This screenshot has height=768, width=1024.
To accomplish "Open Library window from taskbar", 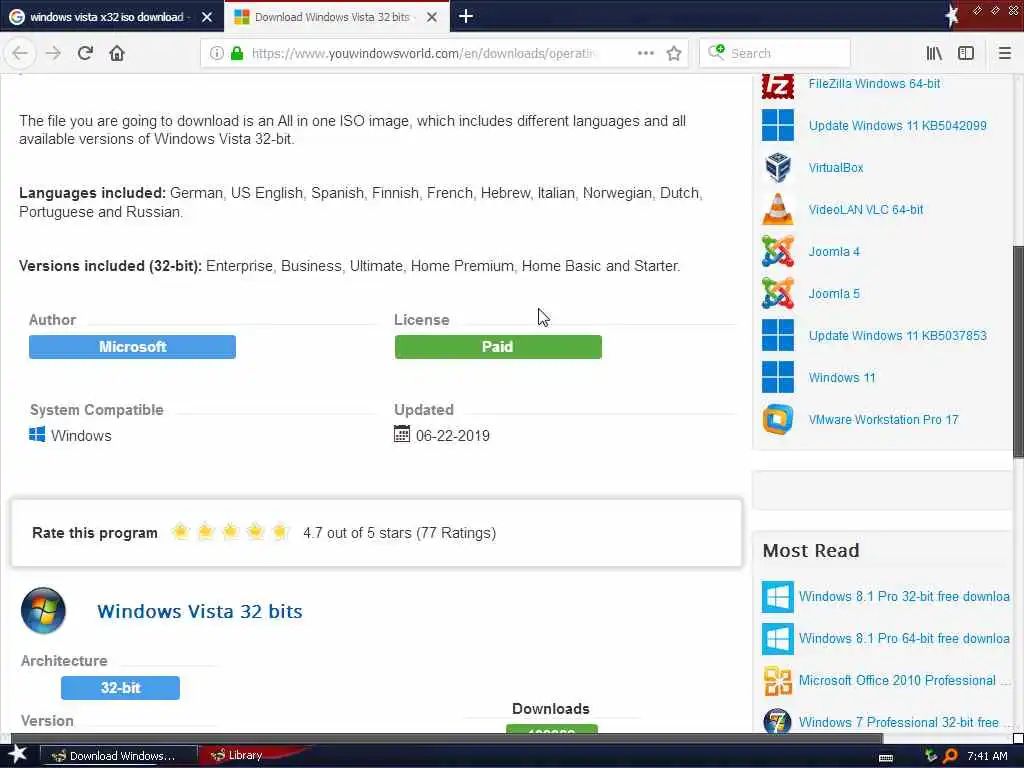I will (x=247, y=755).
